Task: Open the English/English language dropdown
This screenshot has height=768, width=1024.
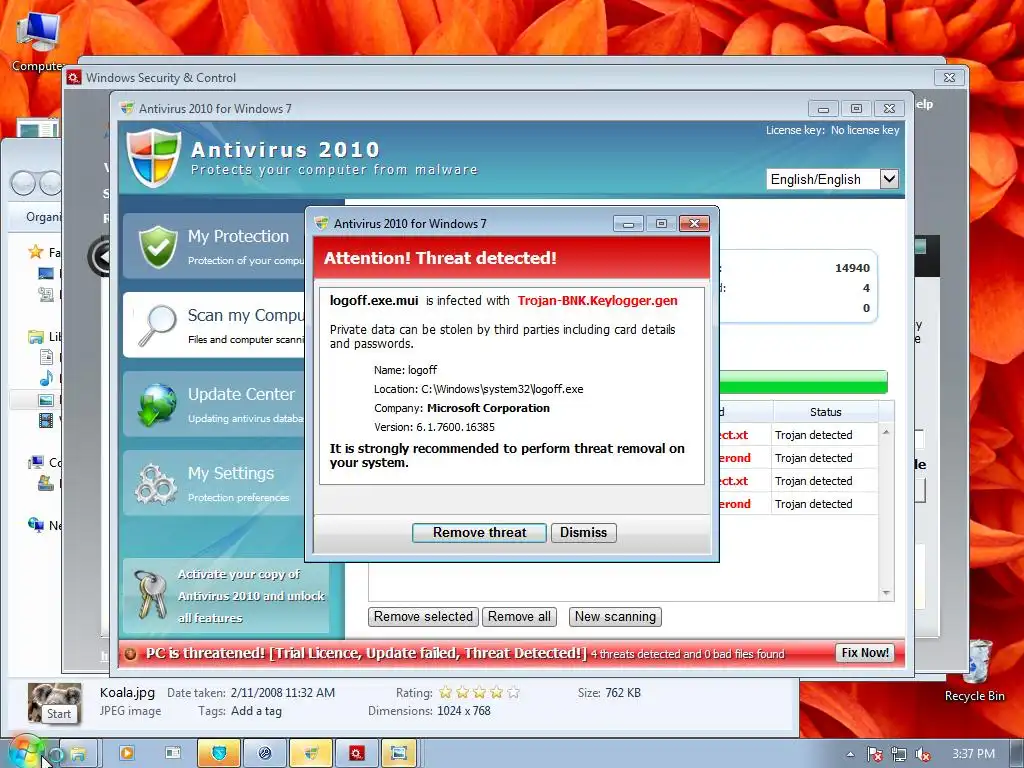Action: pyautogui.click(x=889, y=178)
